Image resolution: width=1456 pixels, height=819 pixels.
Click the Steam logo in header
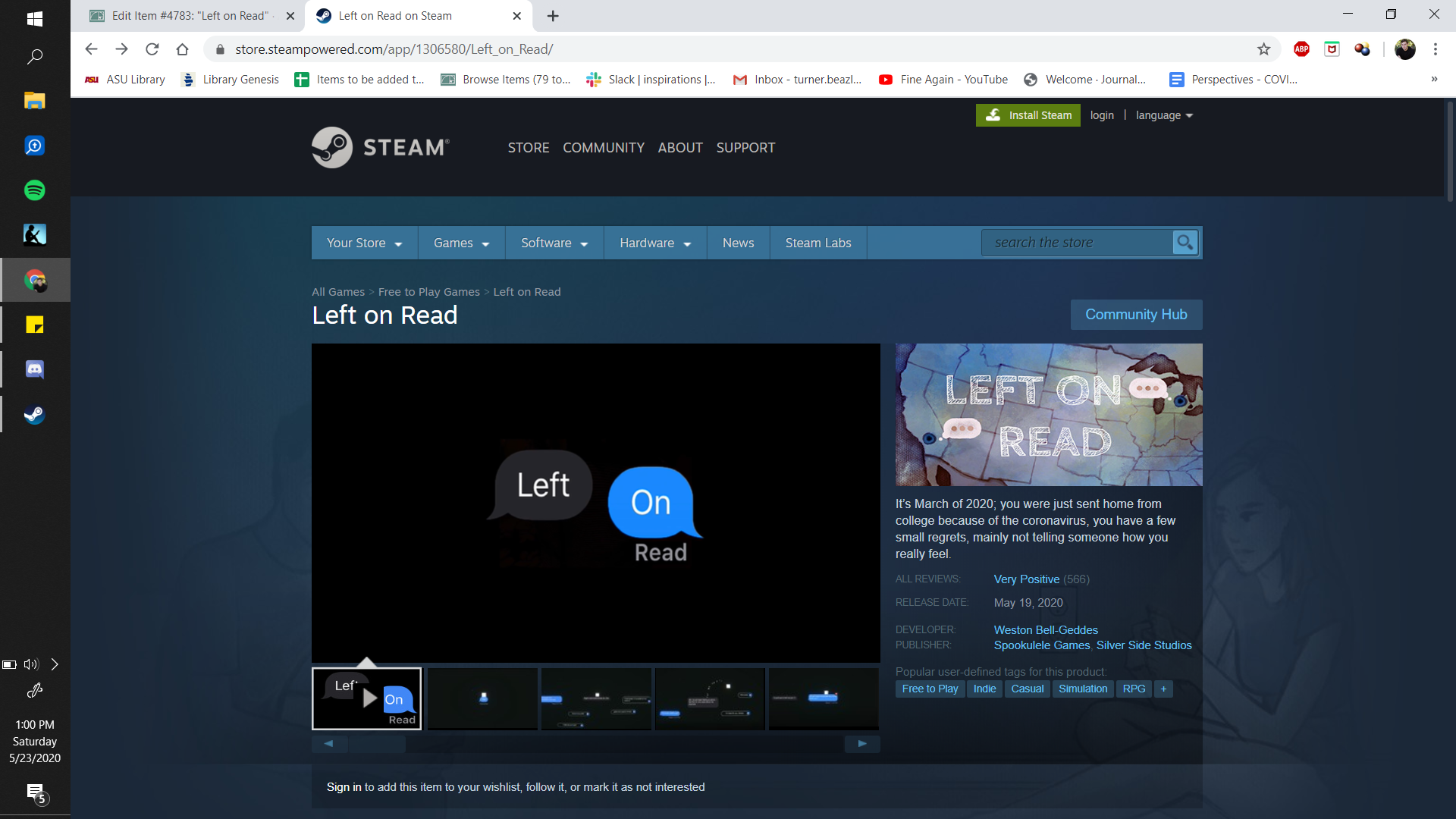381,147
